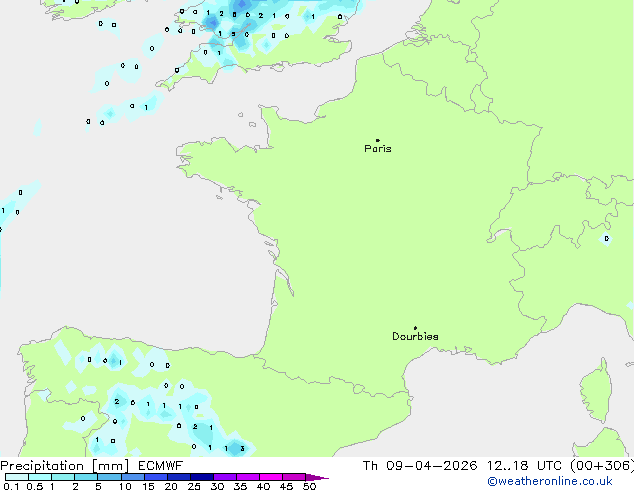Click the legend label '50'
This screenshot has width=634, height=490.
(309, 486)
